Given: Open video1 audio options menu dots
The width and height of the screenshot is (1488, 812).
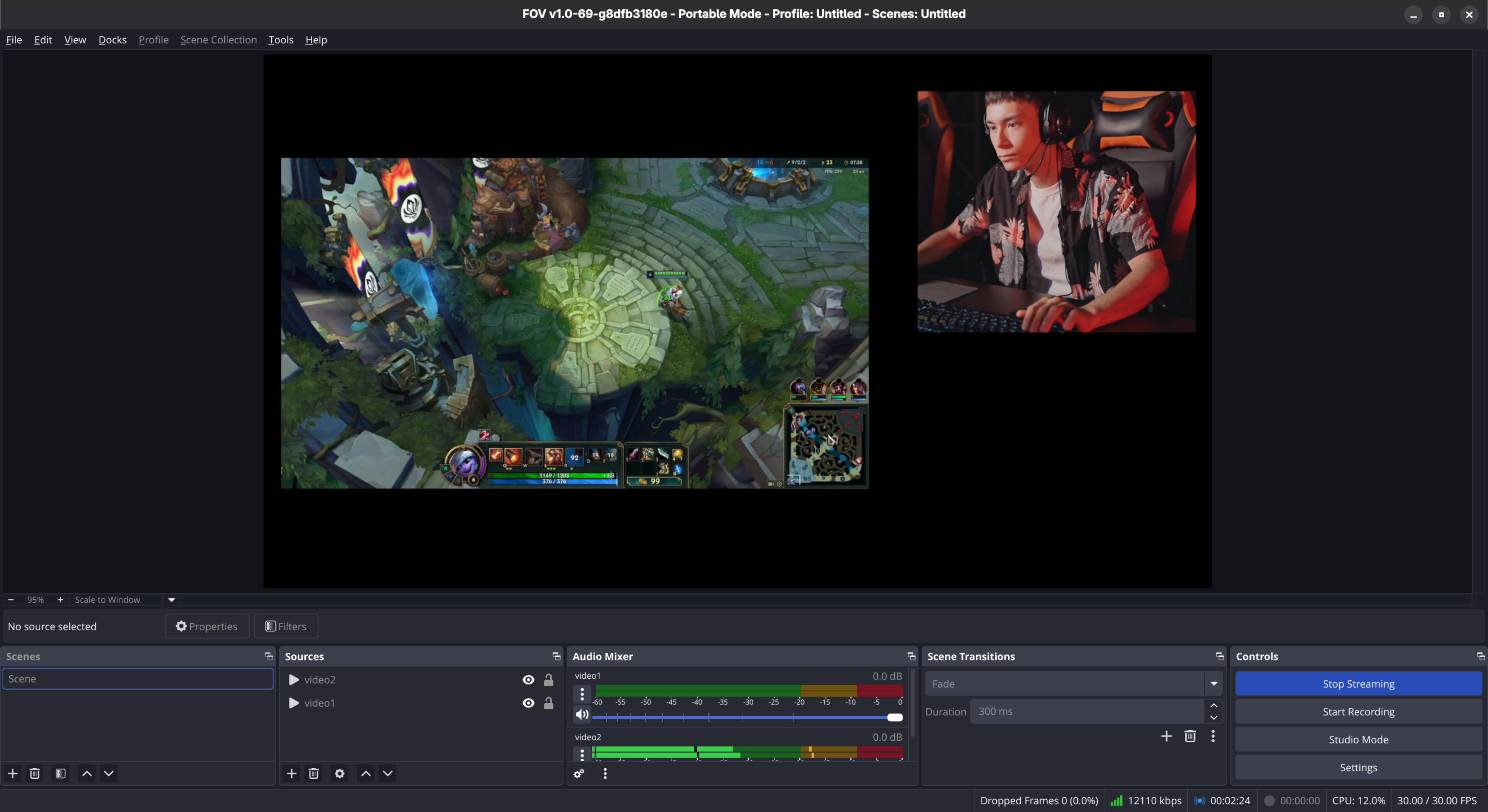Looking at the screenshot, I should point(582,693).
